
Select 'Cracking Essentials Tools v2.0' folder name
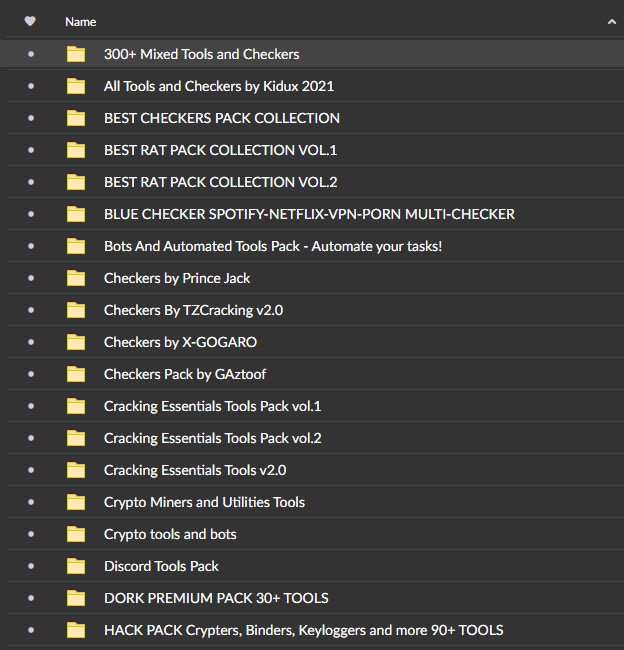point(195,470)
